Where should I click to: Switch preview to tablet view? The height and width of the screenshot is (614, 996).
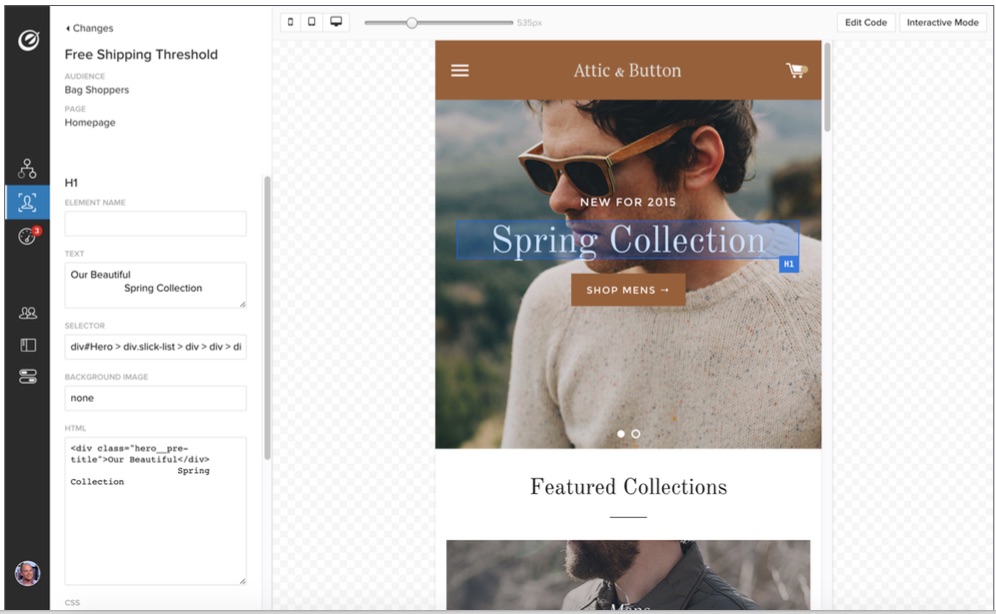click(312, 22)
